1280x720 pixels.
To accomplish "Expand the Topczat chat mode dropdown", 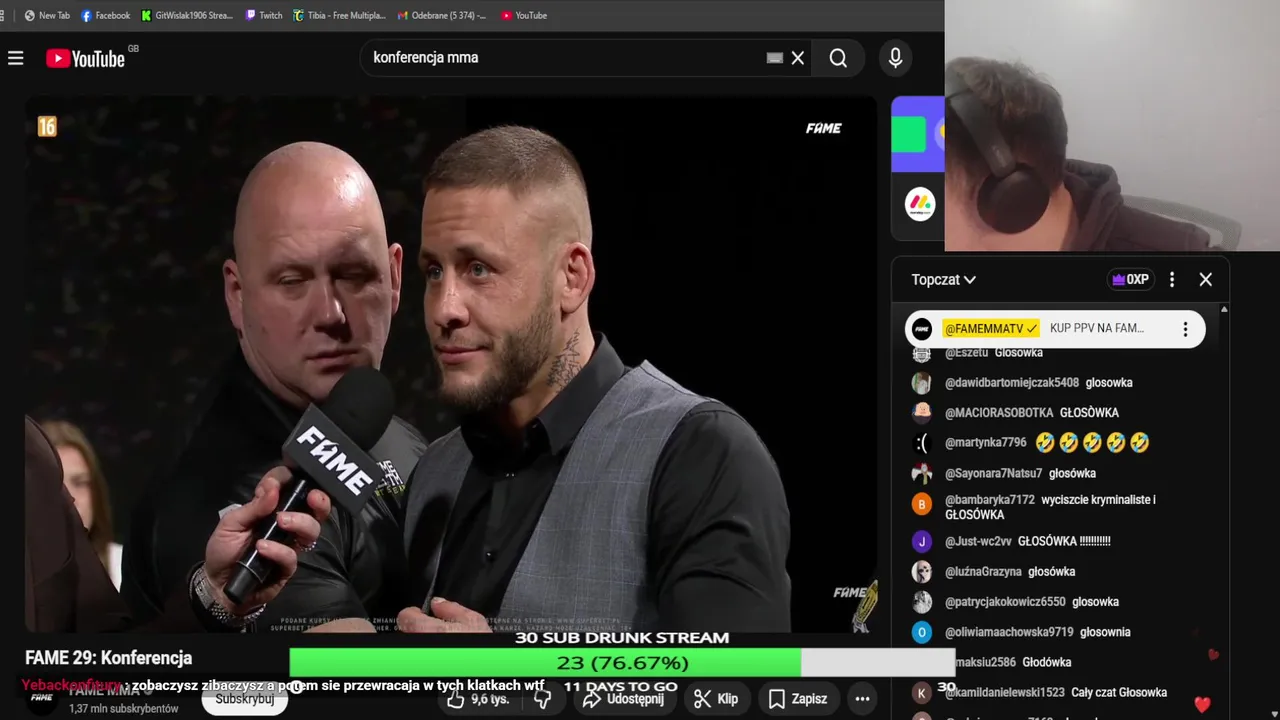I will [x=943, y=280].
